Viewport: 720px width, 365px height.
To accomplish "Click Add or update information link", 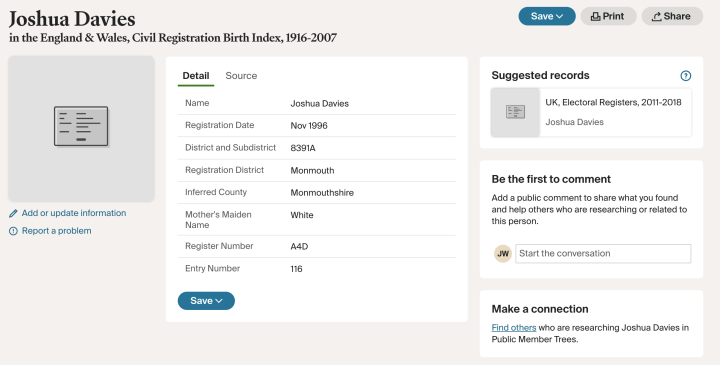I will 74,213.
